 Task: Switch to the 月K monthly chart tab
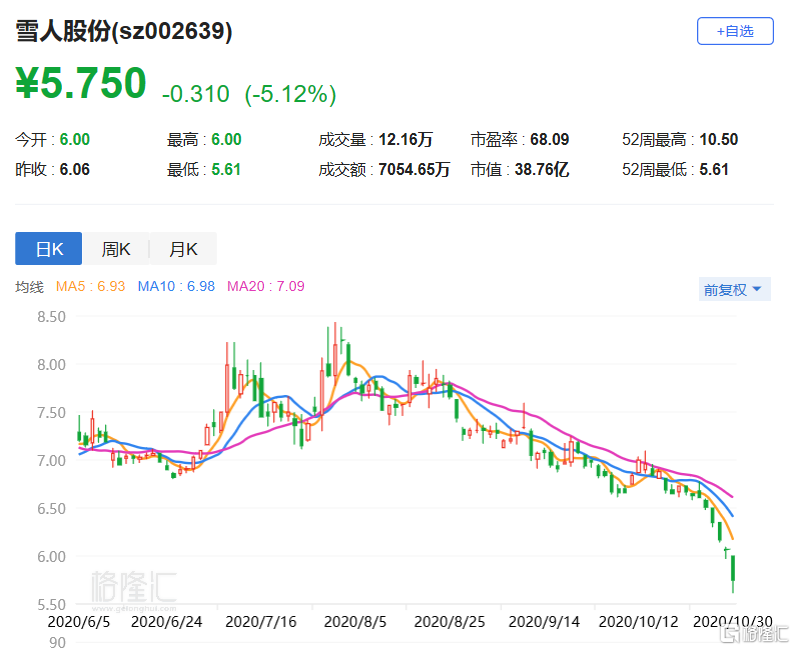pyautogui.click(x=183, y=248)
